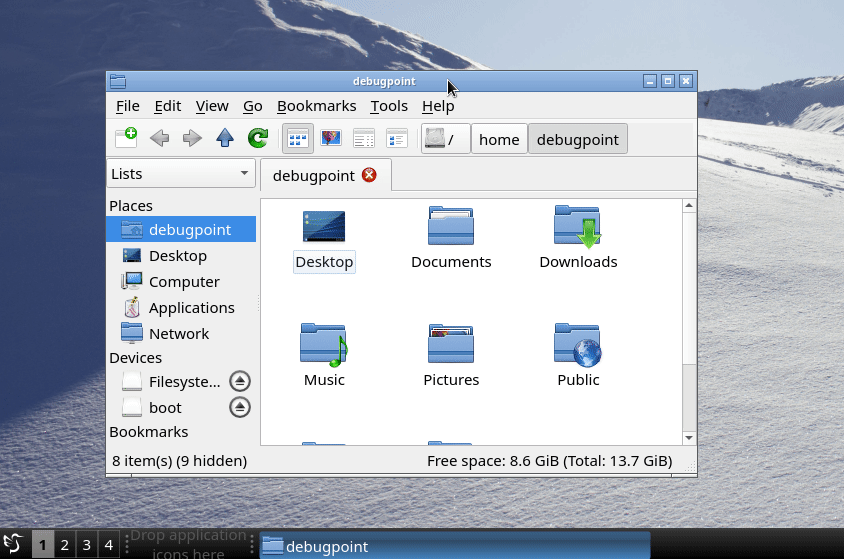This screenshot has width=844, height=559.
Task: Open the Bookmarks menu
Action: click(316, 106)
